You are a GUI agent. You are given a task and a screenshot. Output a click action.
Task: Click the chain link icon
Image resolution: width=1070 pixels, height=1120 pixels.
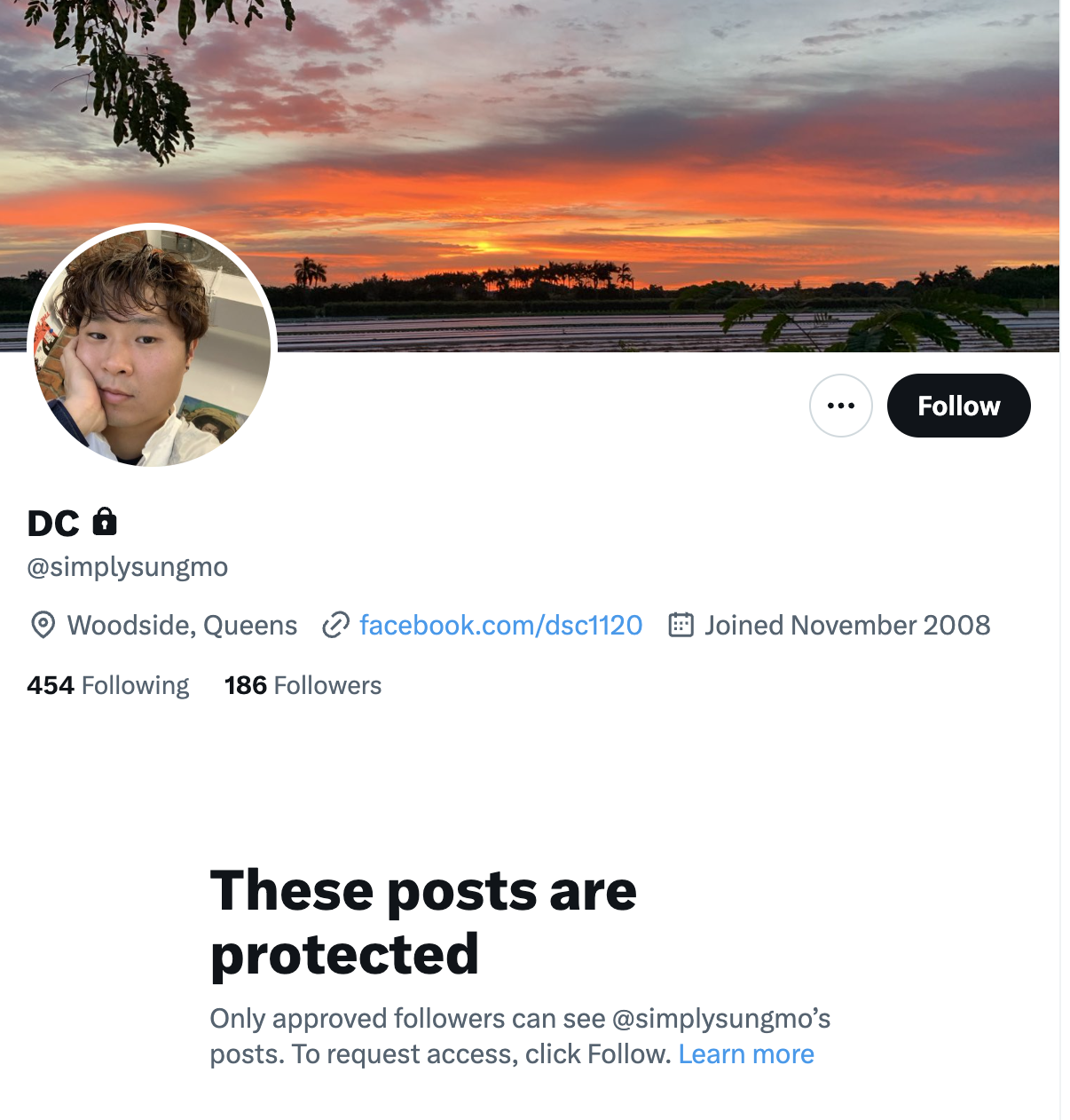335,625
